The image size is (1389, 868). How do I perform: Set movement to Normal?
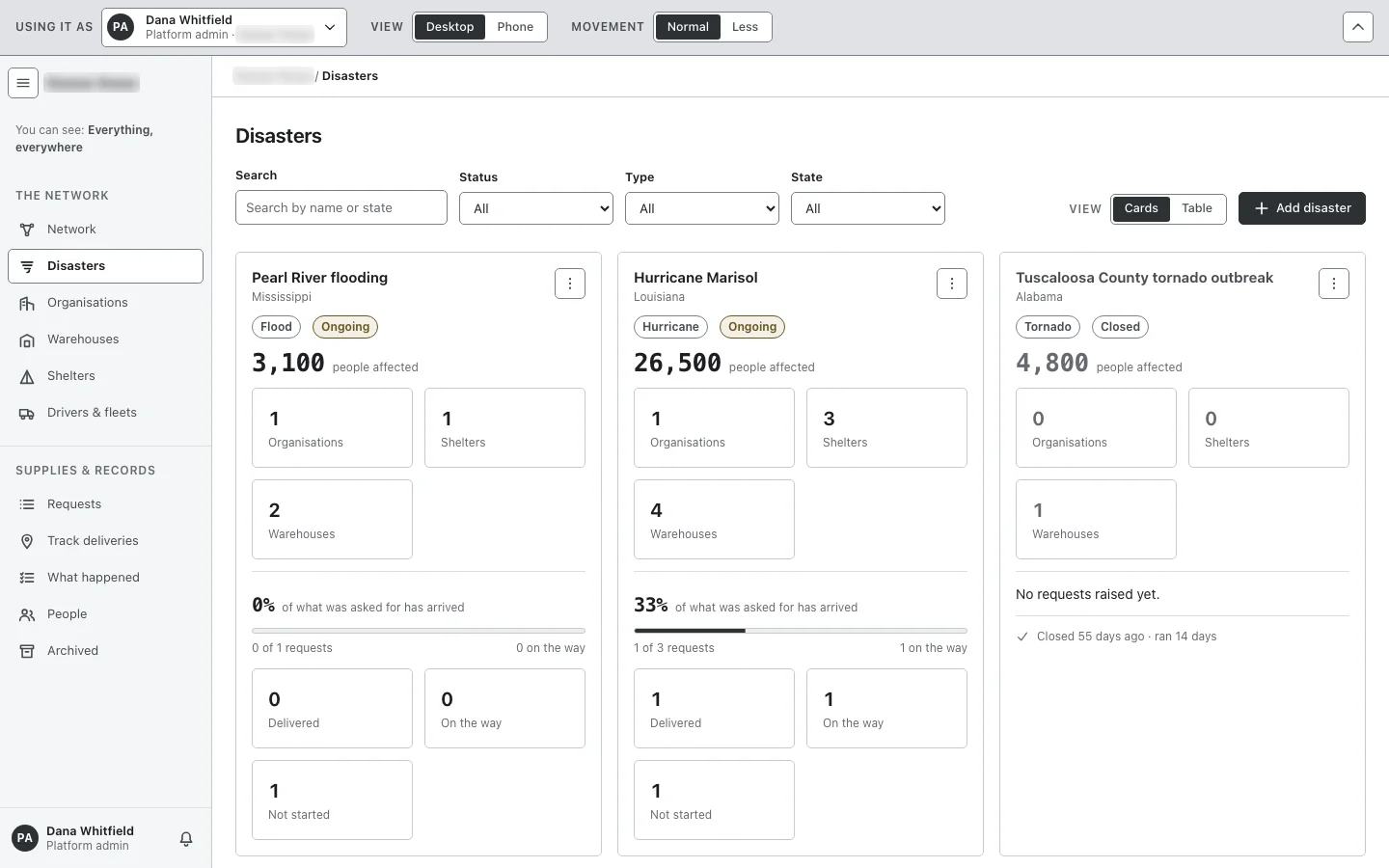tap(688, 27)
